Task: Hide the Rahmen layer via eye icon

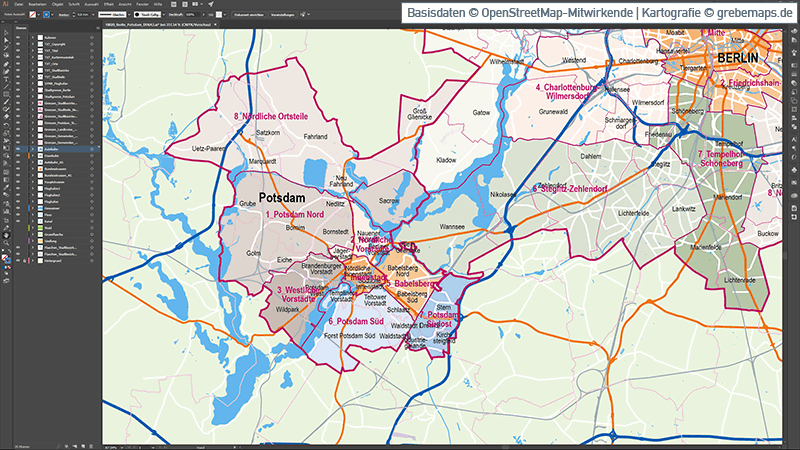Action: 18,38
